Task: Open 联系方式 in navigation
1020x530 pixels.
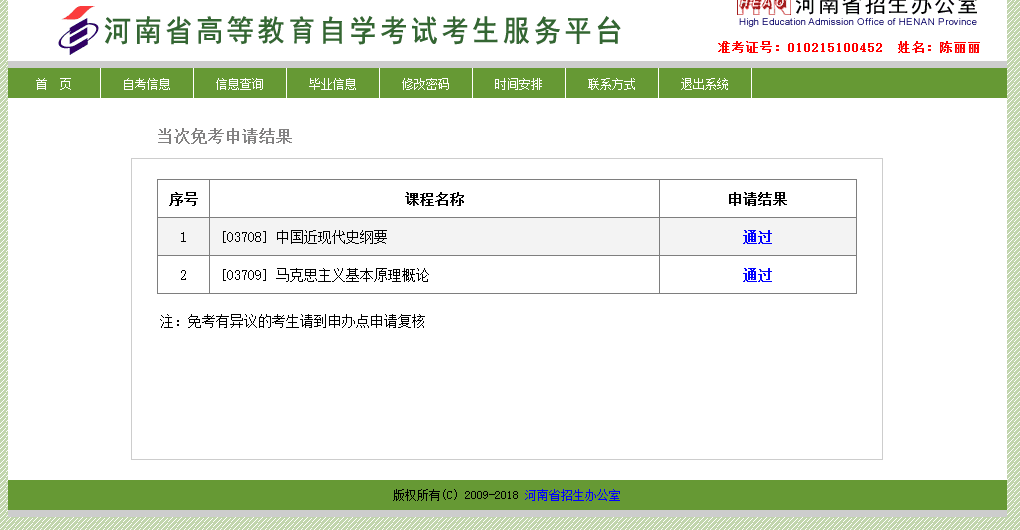Action: click(x=612, y=84)
